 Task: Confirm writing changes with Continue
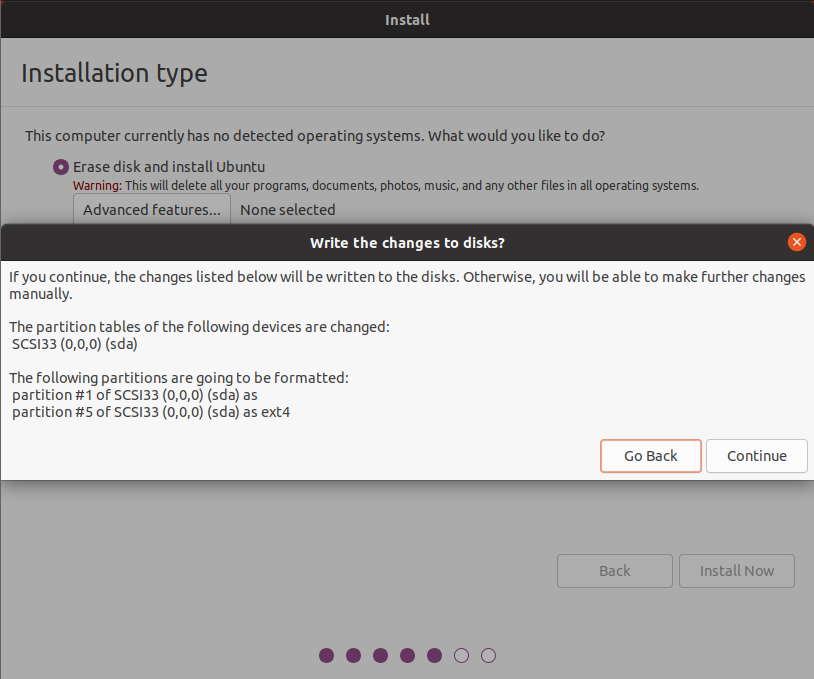click(x=756, y=456)
